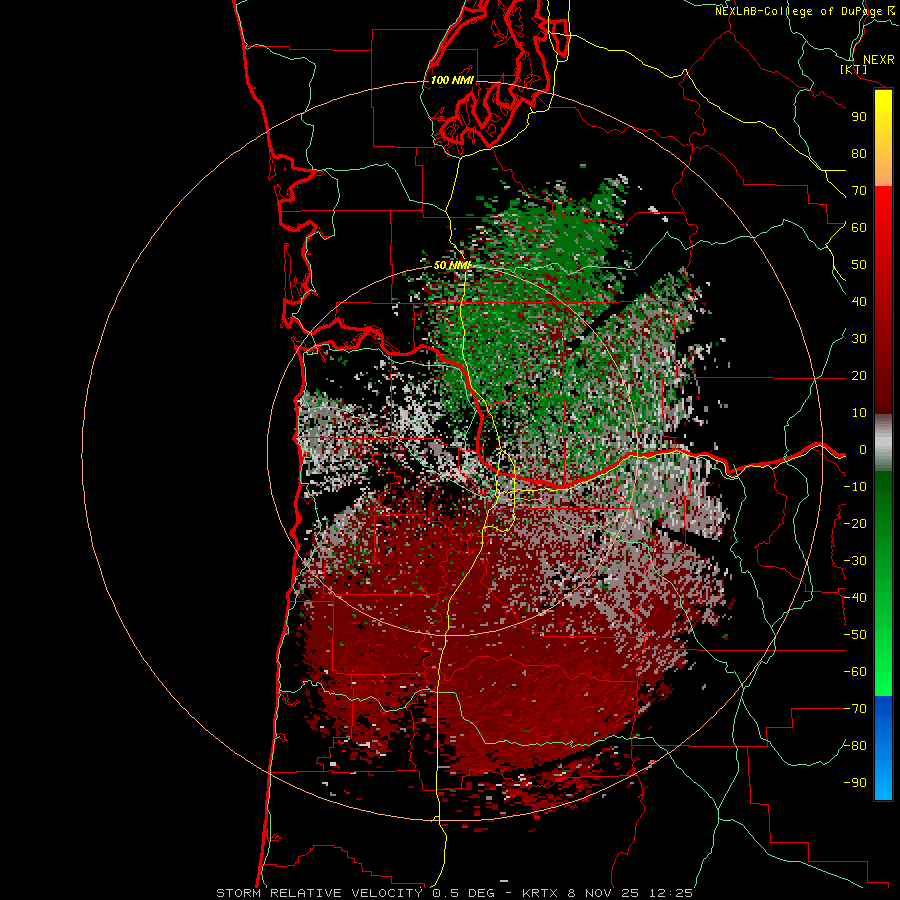
Task: Click the "40" value on the velocity scale
Action: 859,301
